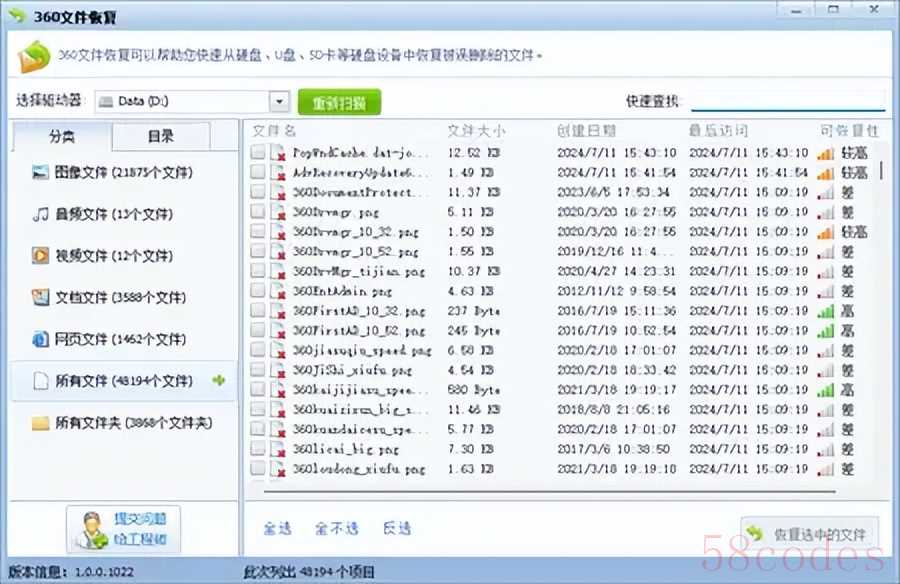Check the AdvRecoveryUpdate file checkbox
Screen dimensions: 900x584
258,171
